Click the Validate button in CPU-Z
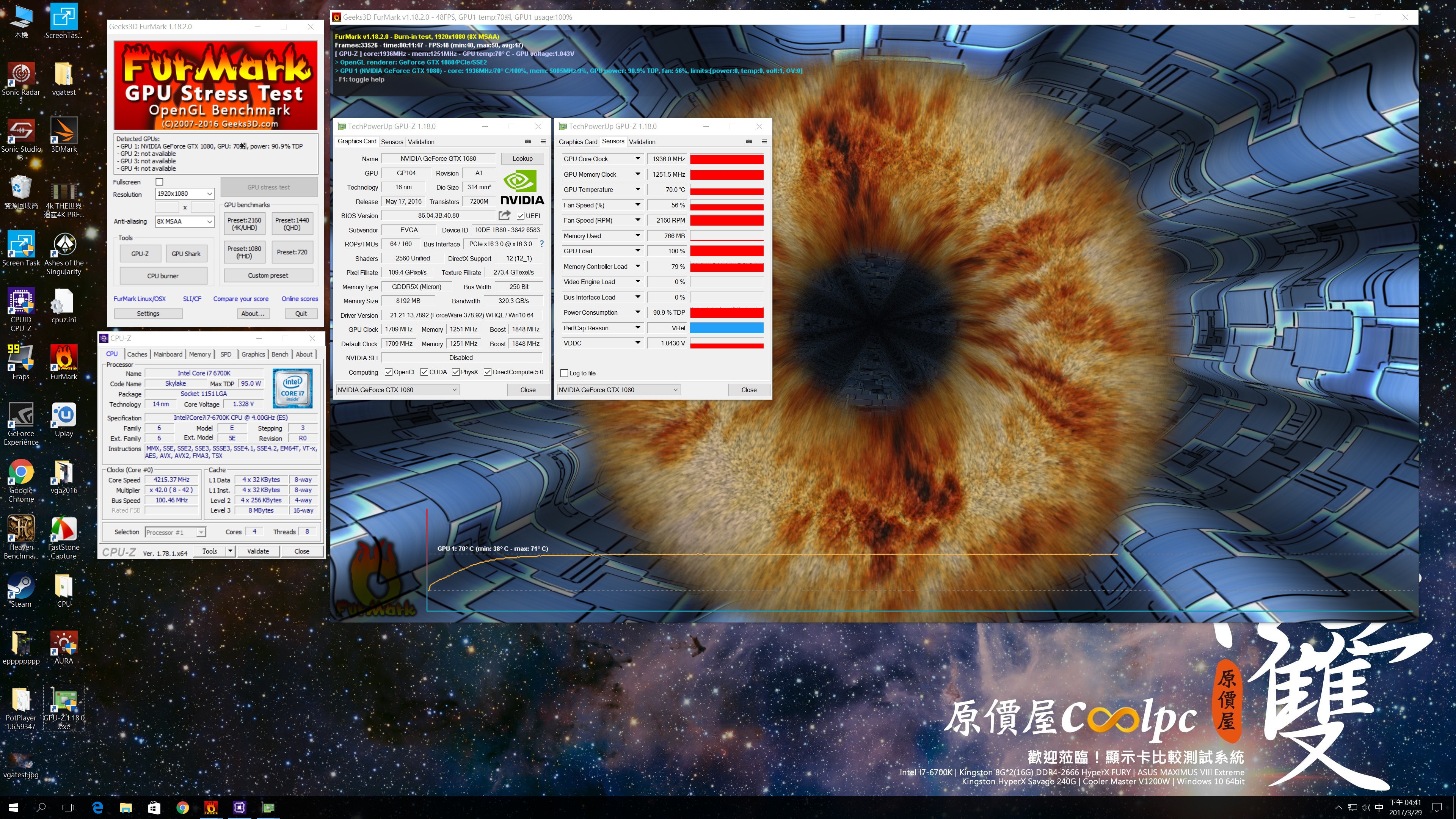 click(258, 551)
